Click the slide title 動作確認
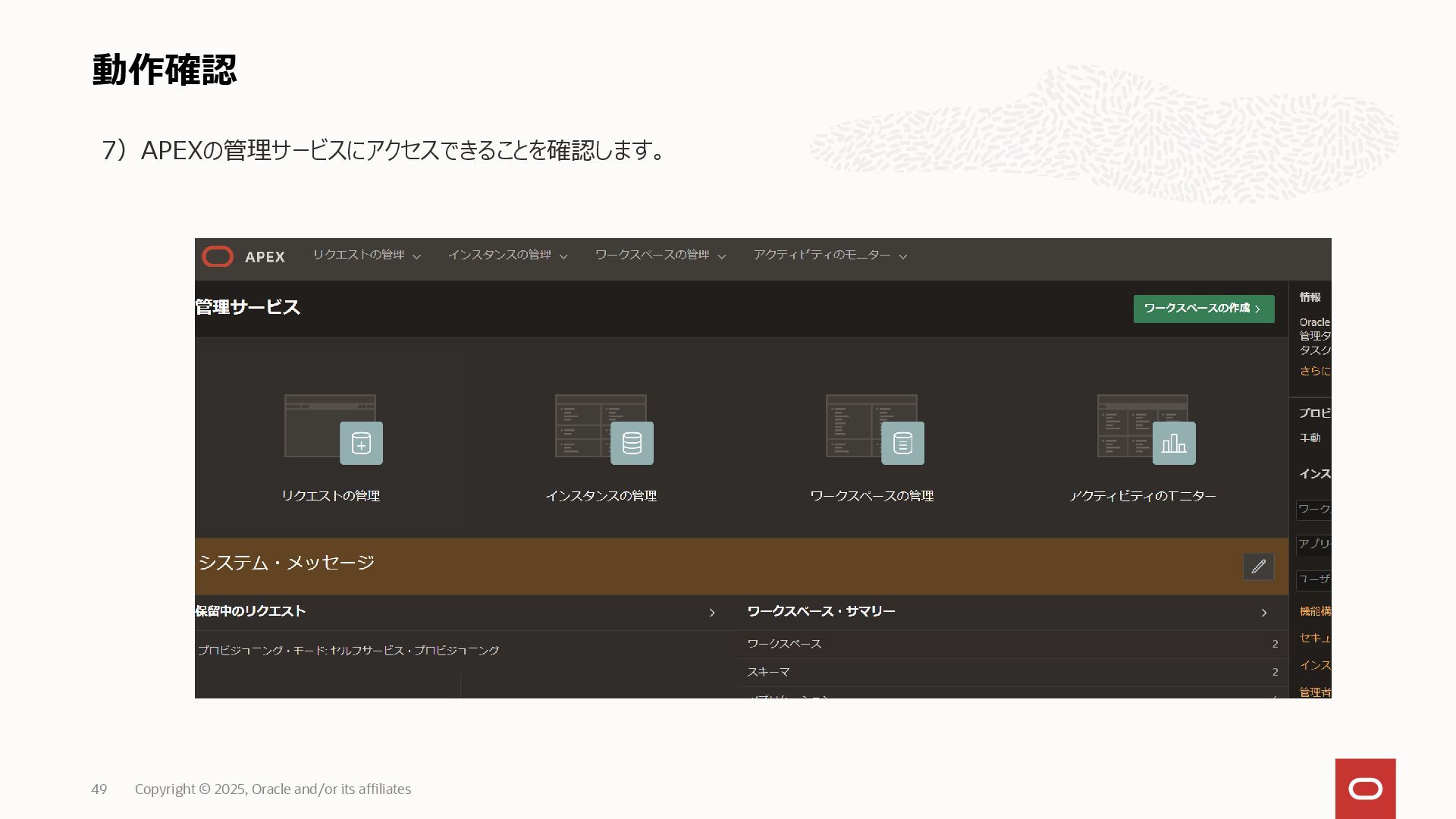 point(165,70)
